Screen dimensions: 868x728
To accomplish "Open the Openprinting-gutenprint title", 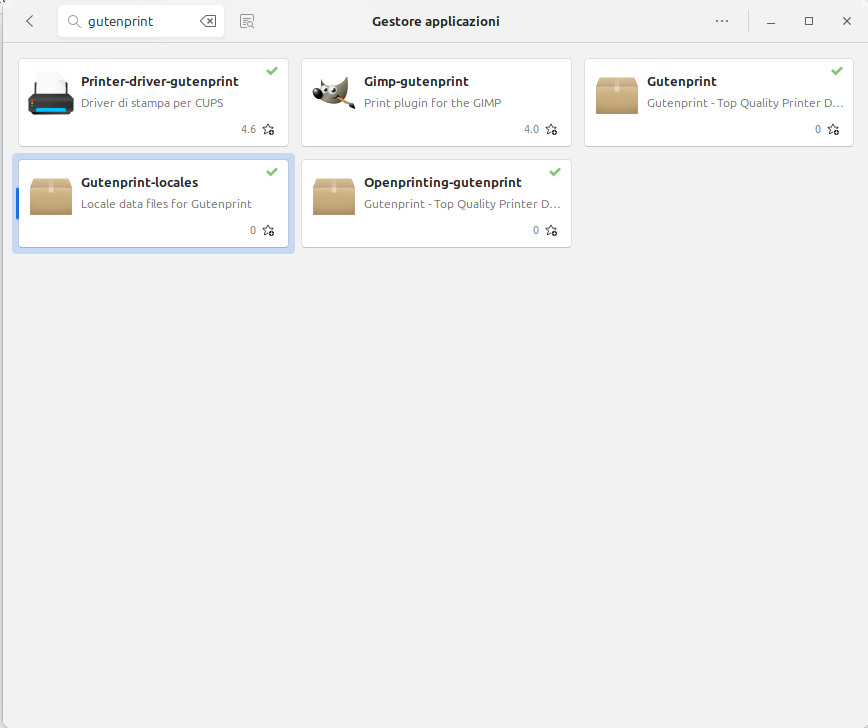I will coord(442,182).
